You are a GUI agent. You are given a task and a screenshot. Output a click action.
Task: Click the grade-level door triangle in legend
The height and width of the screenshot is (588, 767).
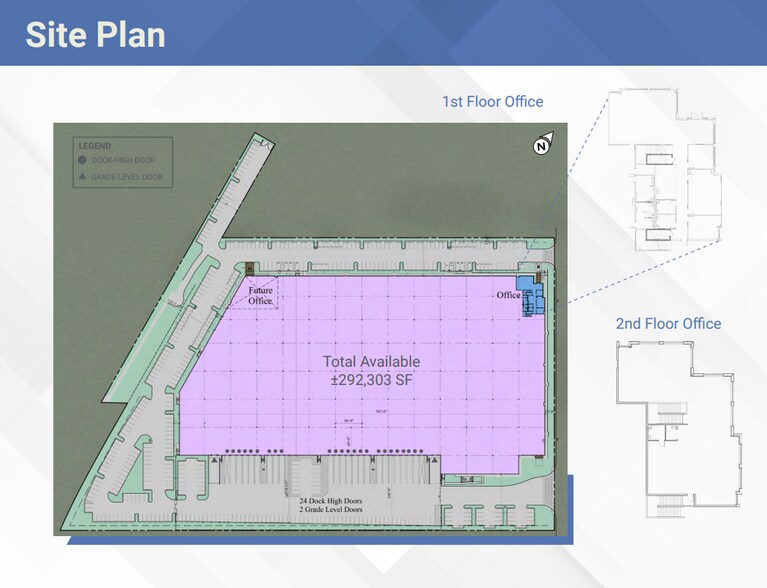point(82,177)
